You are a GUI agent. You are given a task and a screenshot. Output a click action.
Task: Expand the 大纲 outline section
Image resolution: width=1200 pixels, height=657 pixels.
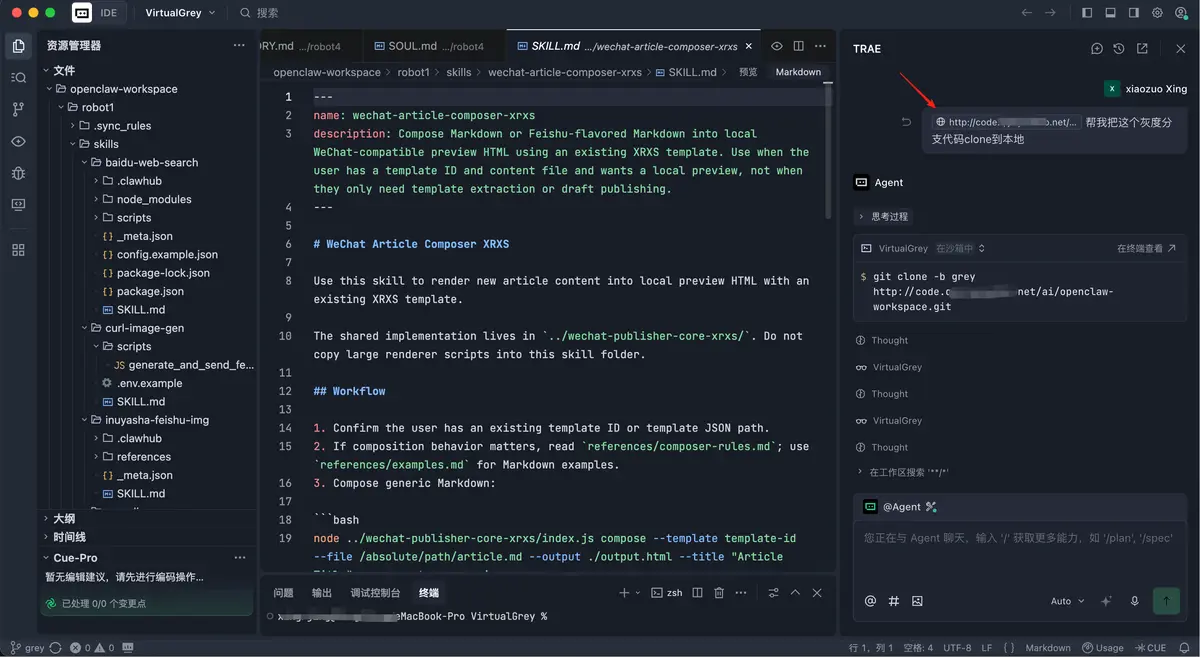coord(64,518)
